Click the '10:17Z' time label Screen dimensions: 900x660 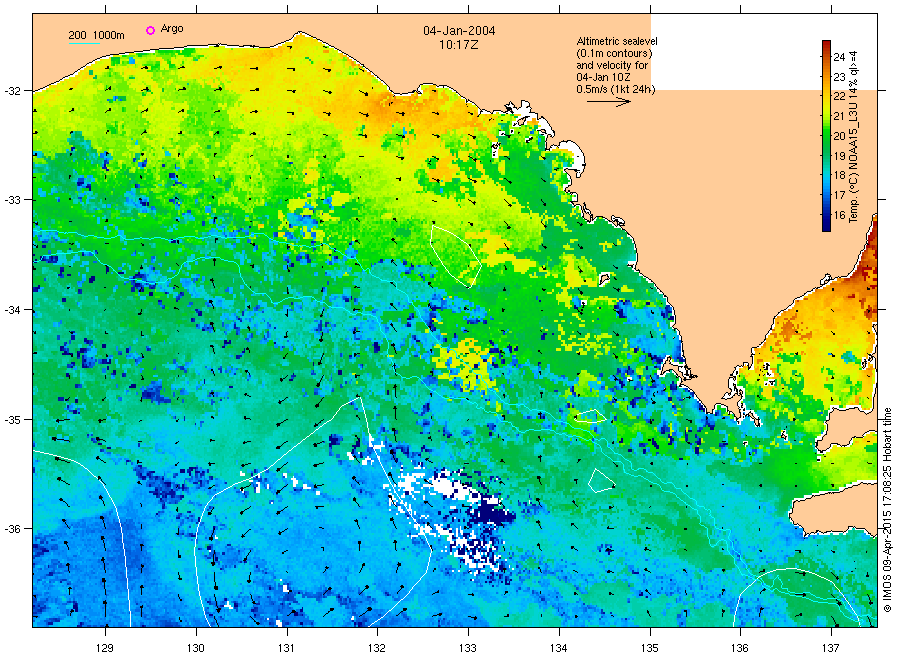[459, 45]
